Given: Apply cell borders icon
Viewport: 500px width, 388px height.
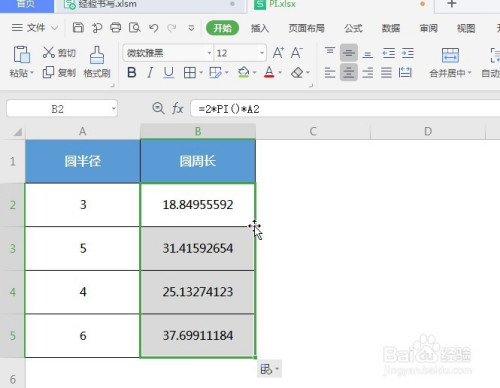Looking at the screenshot, I should click(190, 72).
